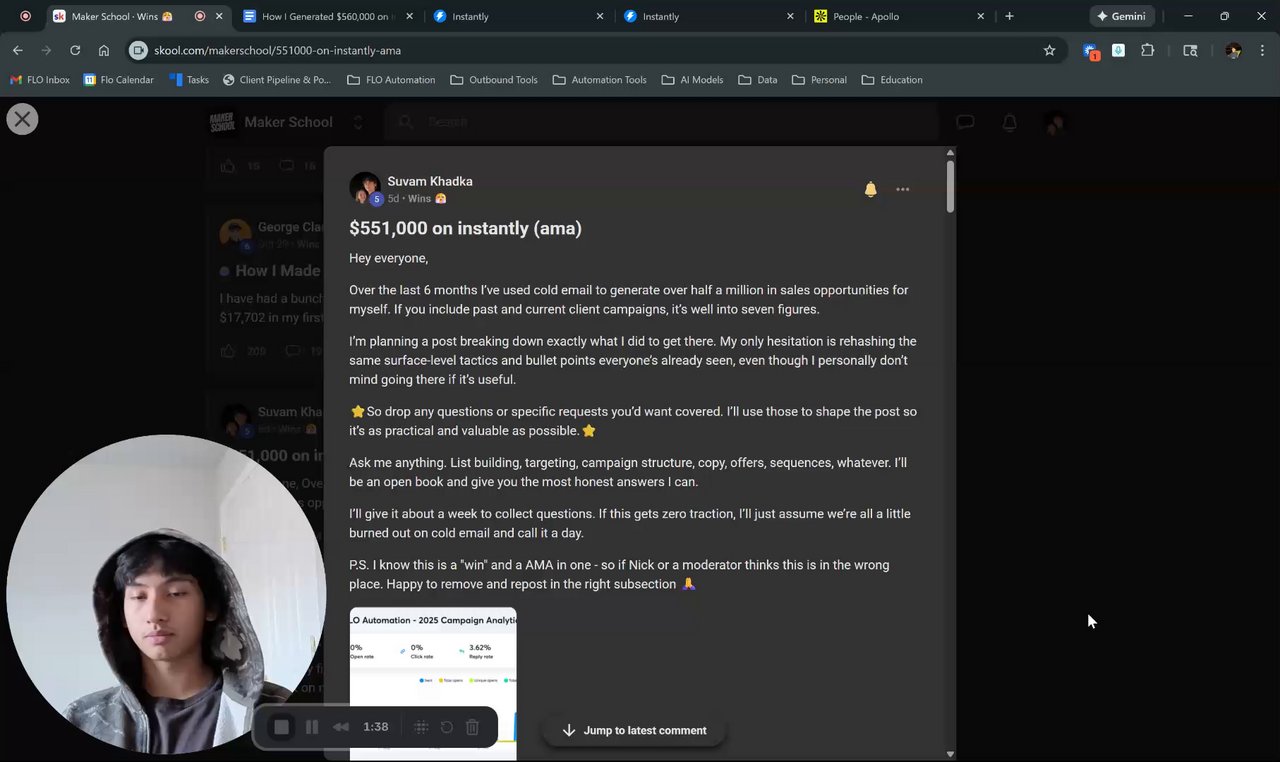Expand the Education bookmarks folder
The height and width of the screenshot is (762, 1280).
892,80
